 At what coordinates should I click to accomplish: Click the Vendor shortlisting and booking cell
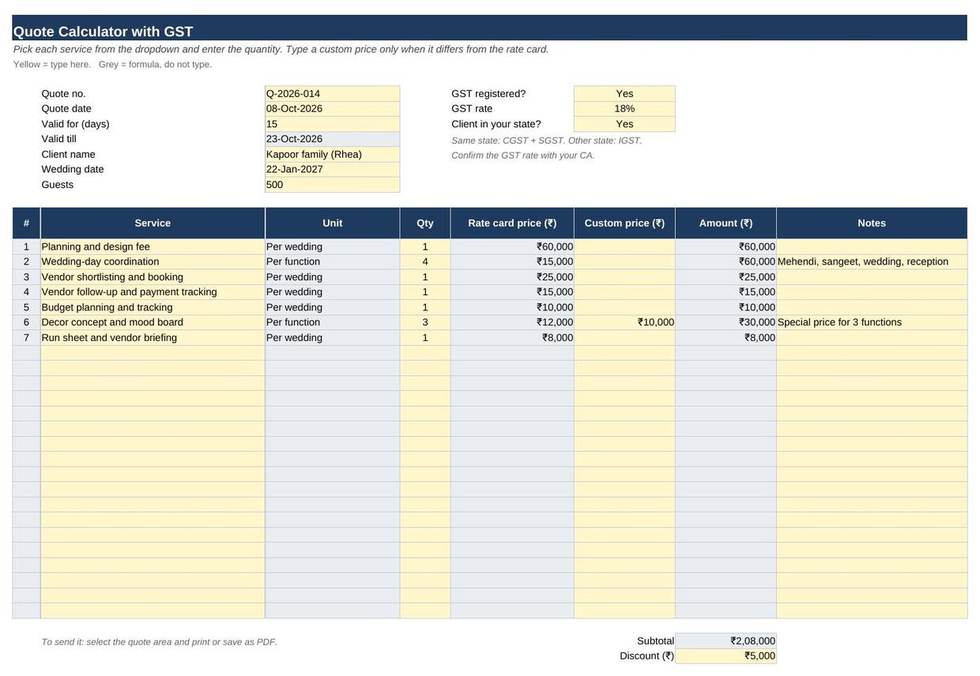[152, 277]
